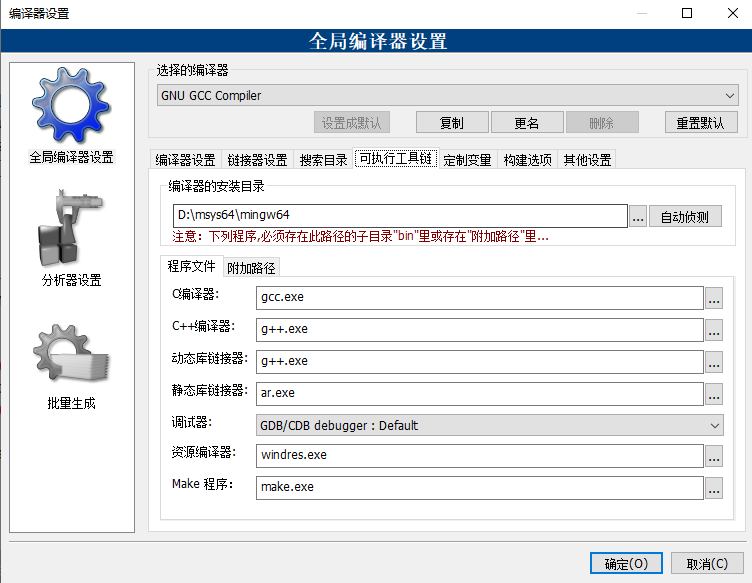
Task: Click browse button beside C++编译器 field
Action: click(x=713, y=330)
